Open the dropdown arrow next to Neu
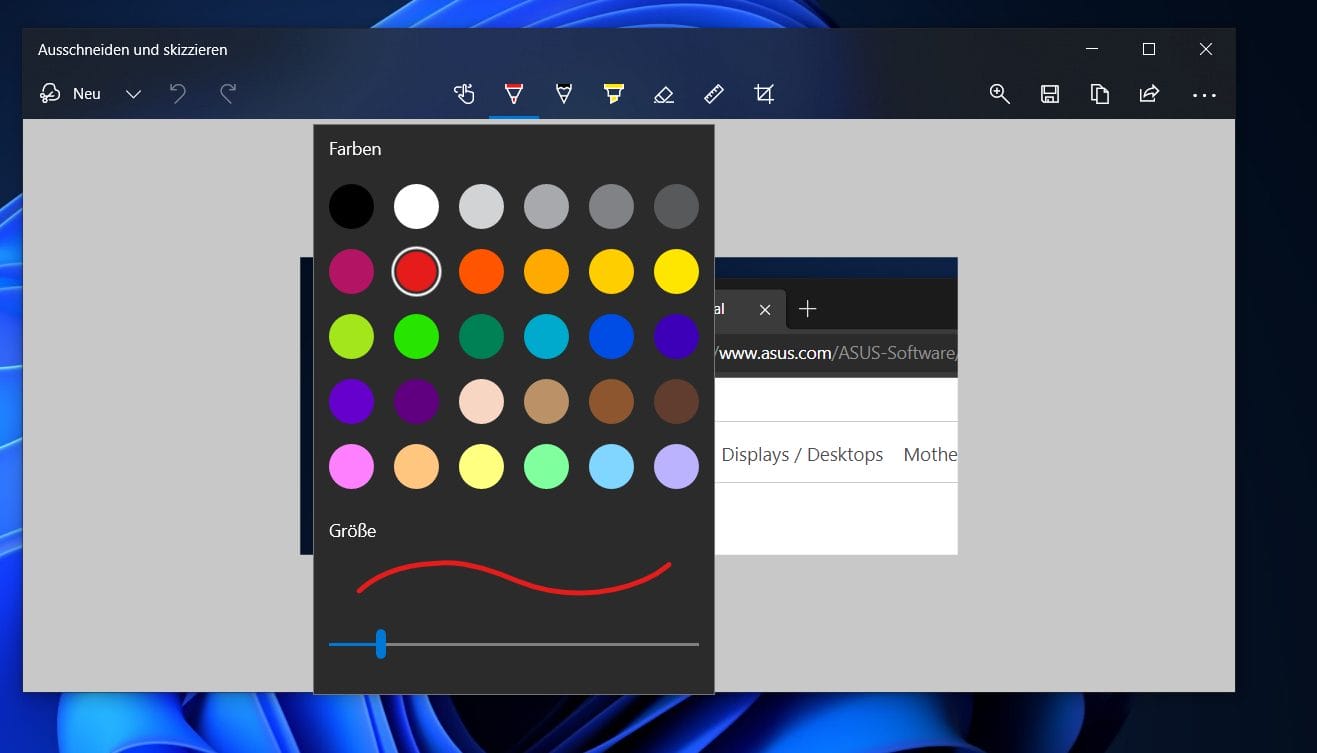1317x753 pixels. point(133,93)
